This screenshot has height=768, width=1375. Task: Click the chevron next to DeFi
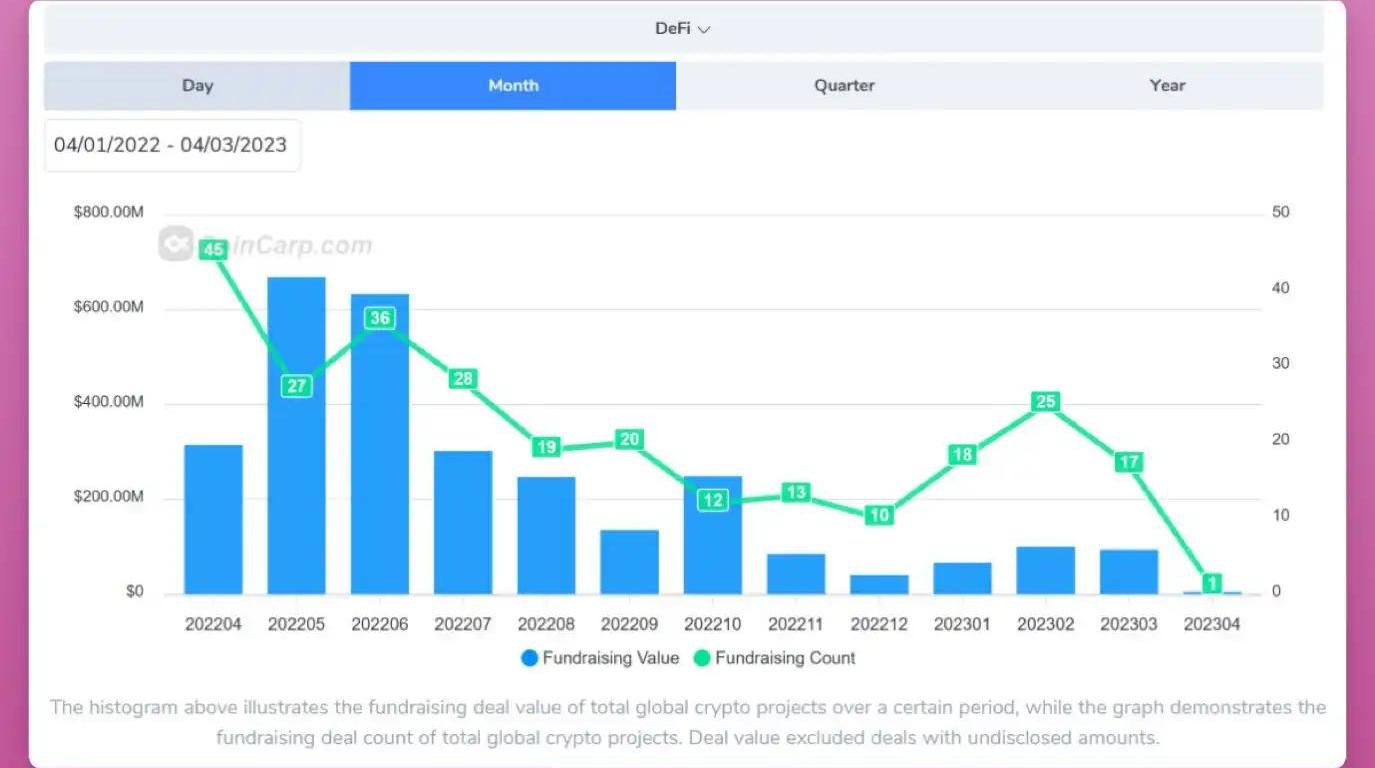click(704, 30)
